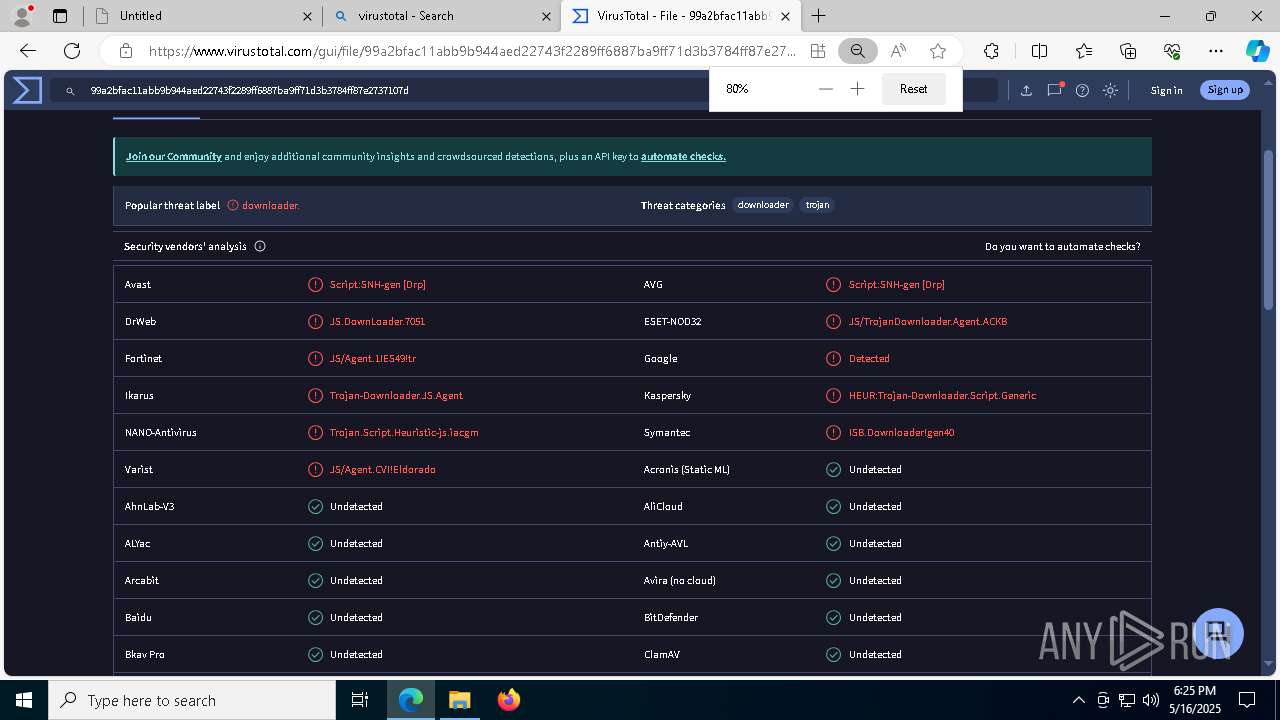Open the Edge settings and more menu
This screenshot has height=720, width=1280.
pos(1216,51)
